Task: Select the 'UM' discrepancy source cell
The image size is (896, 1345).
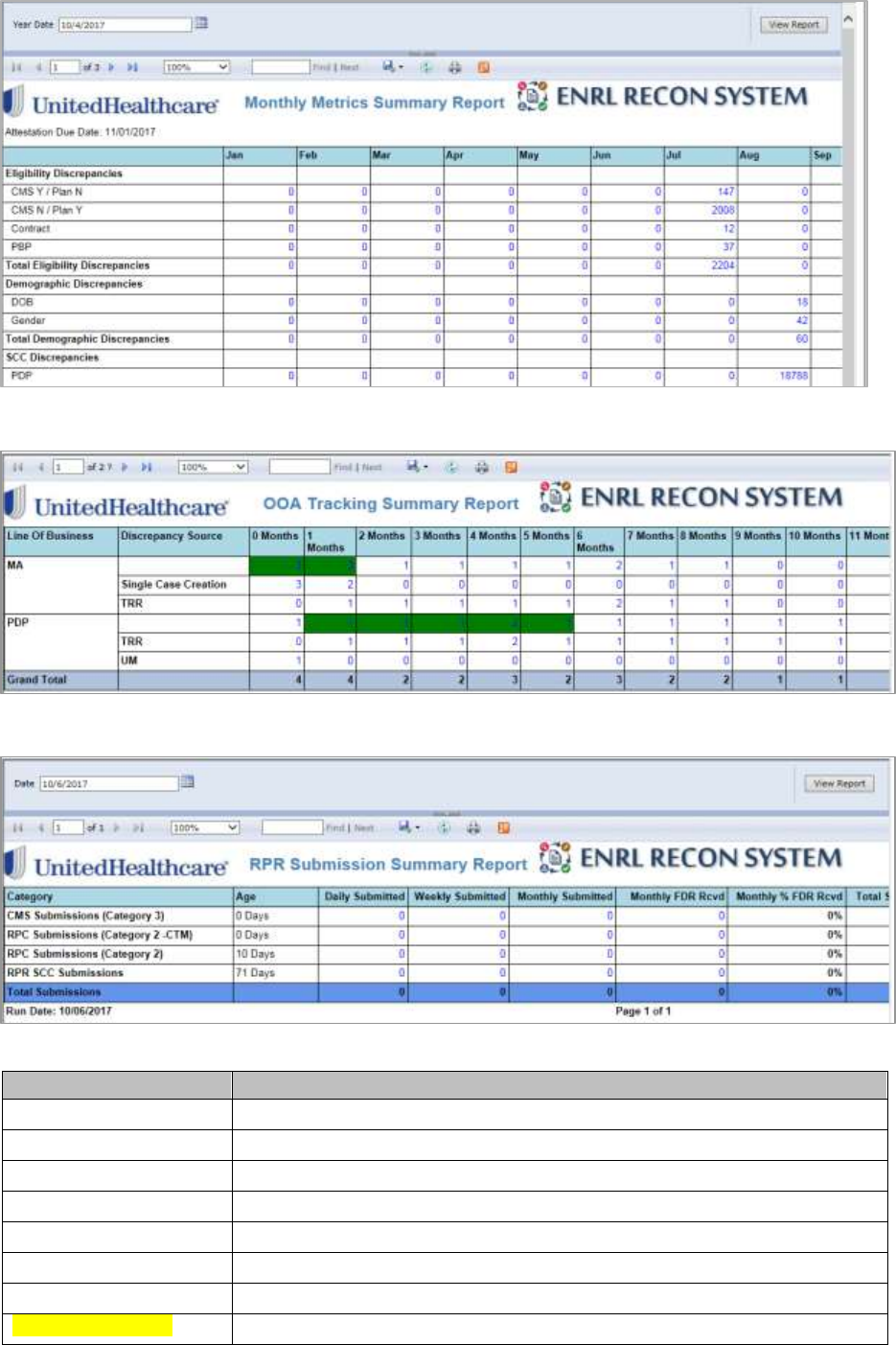Action: click(183, 661)
